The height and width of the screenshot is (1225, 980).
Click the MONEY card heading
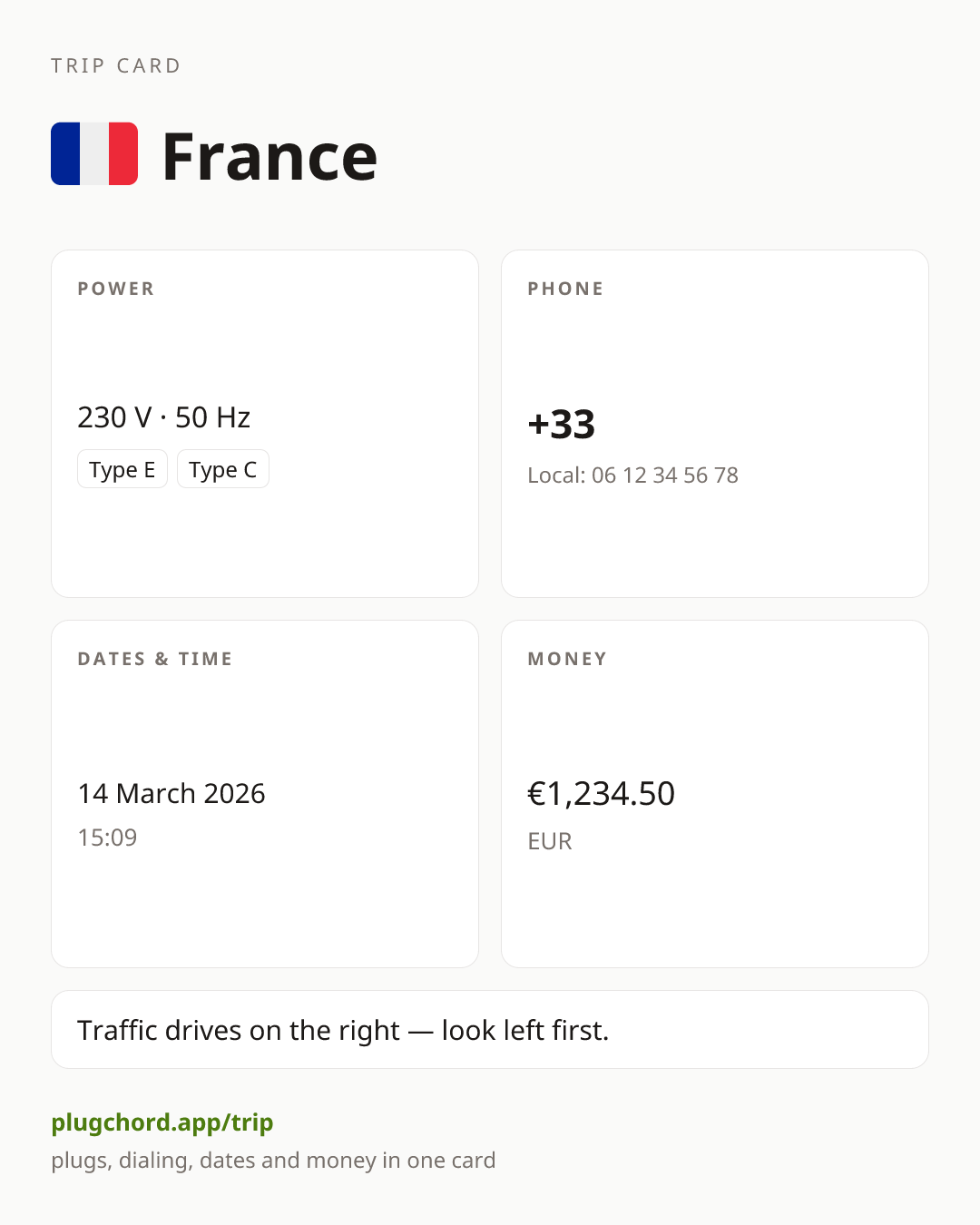[x=568, y=659]
